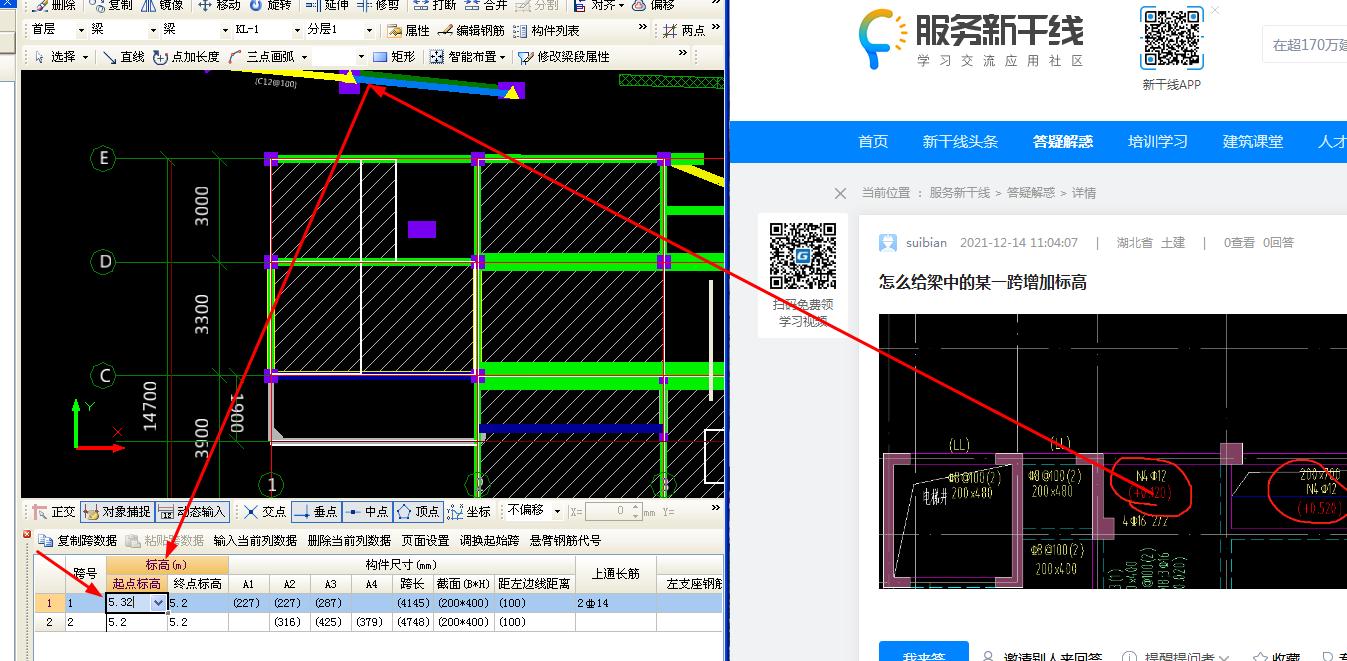The height and width of the screenshot is (661, 1347).
Task: Click 答疑解惑 breadcrumb link
Action: 1030,193
